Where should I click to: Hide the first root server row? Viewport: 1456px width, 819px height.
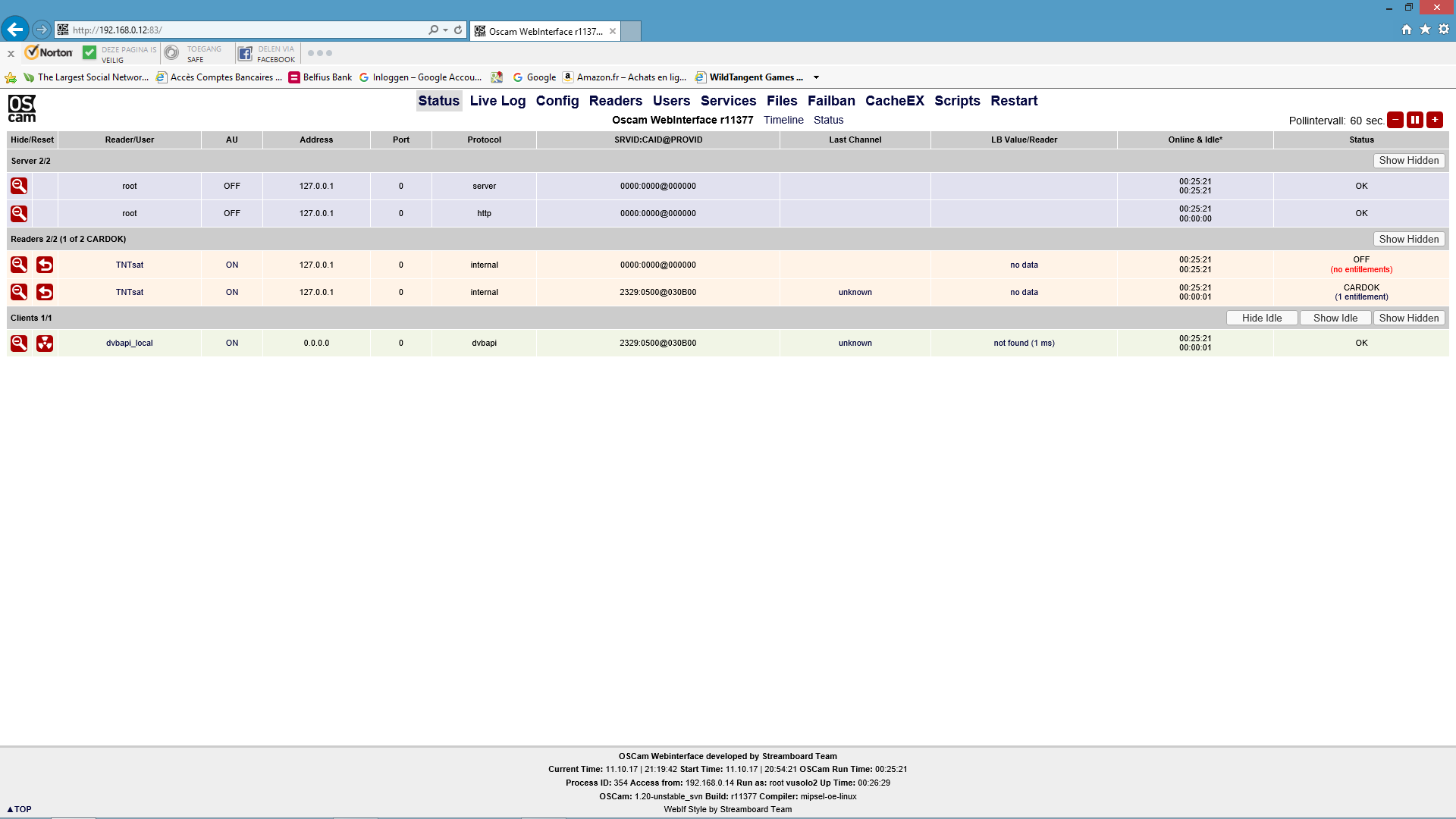(19, 186)
